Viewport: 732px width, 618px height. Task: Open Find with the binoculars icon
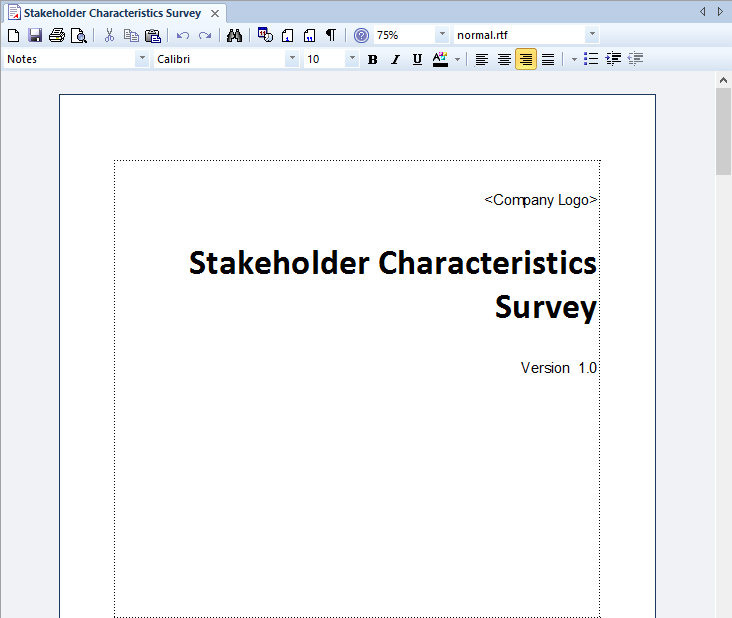[235, 35]
